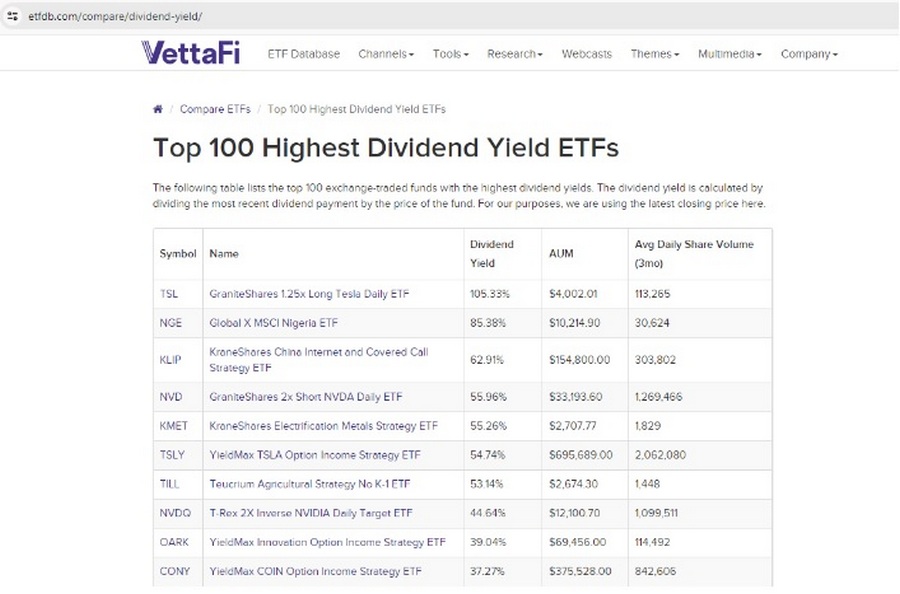The image size is (900, 594).
Task: Open Webcasts from the navigation bar
Action: [x=586, y=55]
